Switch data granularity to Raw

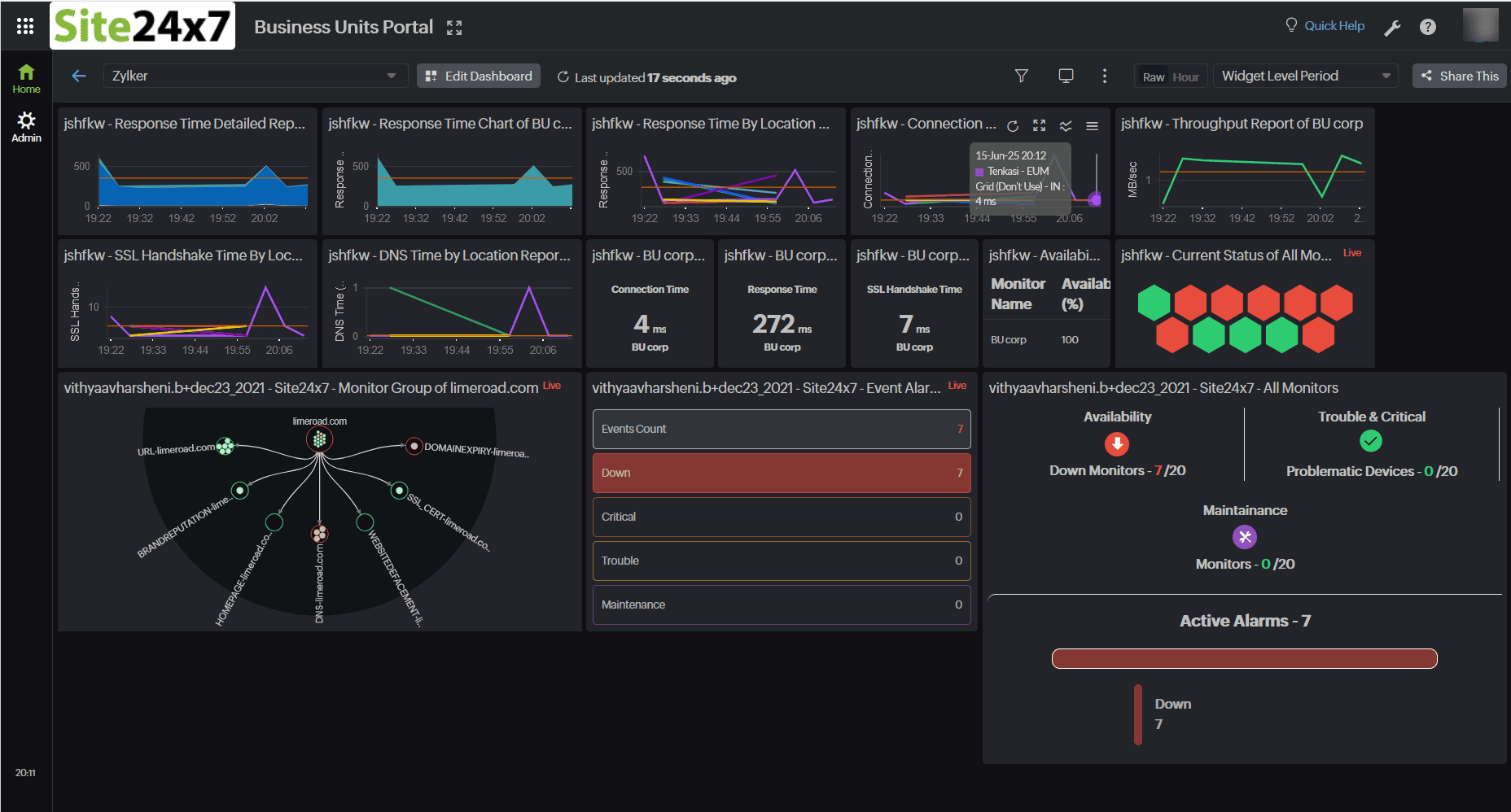tap(1153, 77)
